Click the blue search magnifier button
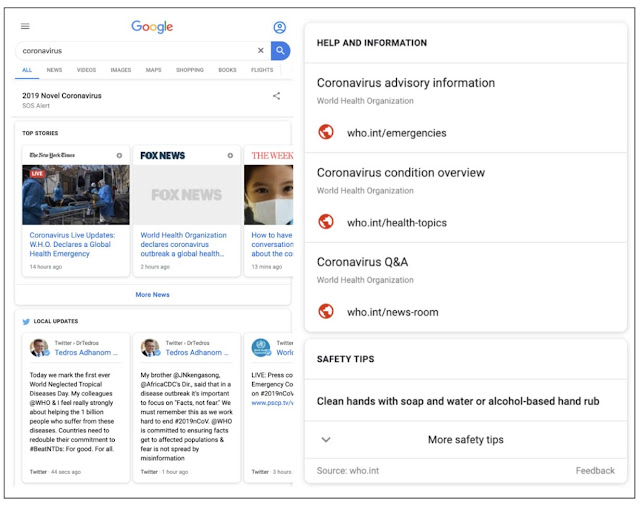 [x=280, y=51]
